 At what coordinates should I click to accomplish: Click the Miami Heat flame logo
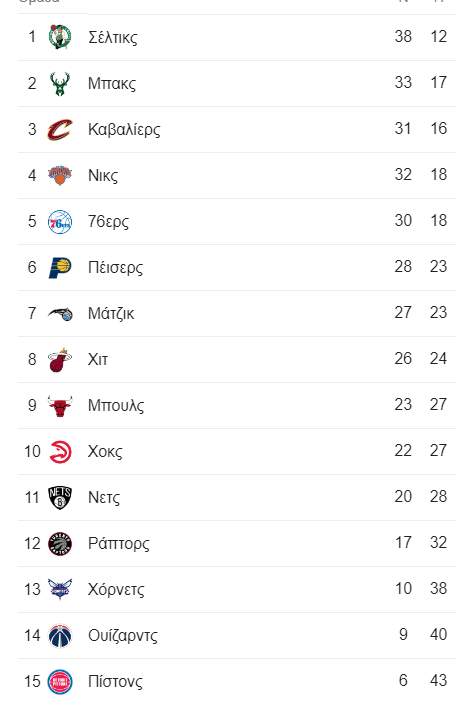click(x=60, y=360)
